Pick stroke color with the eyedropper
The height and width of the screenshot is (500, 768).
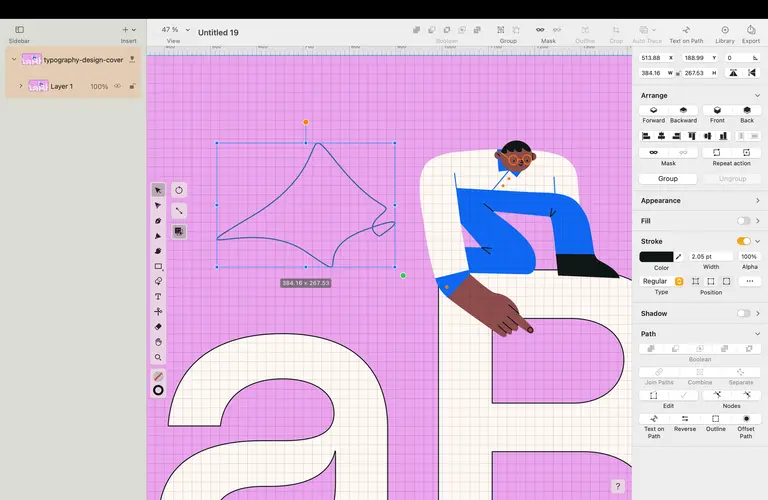pos(678,257)
